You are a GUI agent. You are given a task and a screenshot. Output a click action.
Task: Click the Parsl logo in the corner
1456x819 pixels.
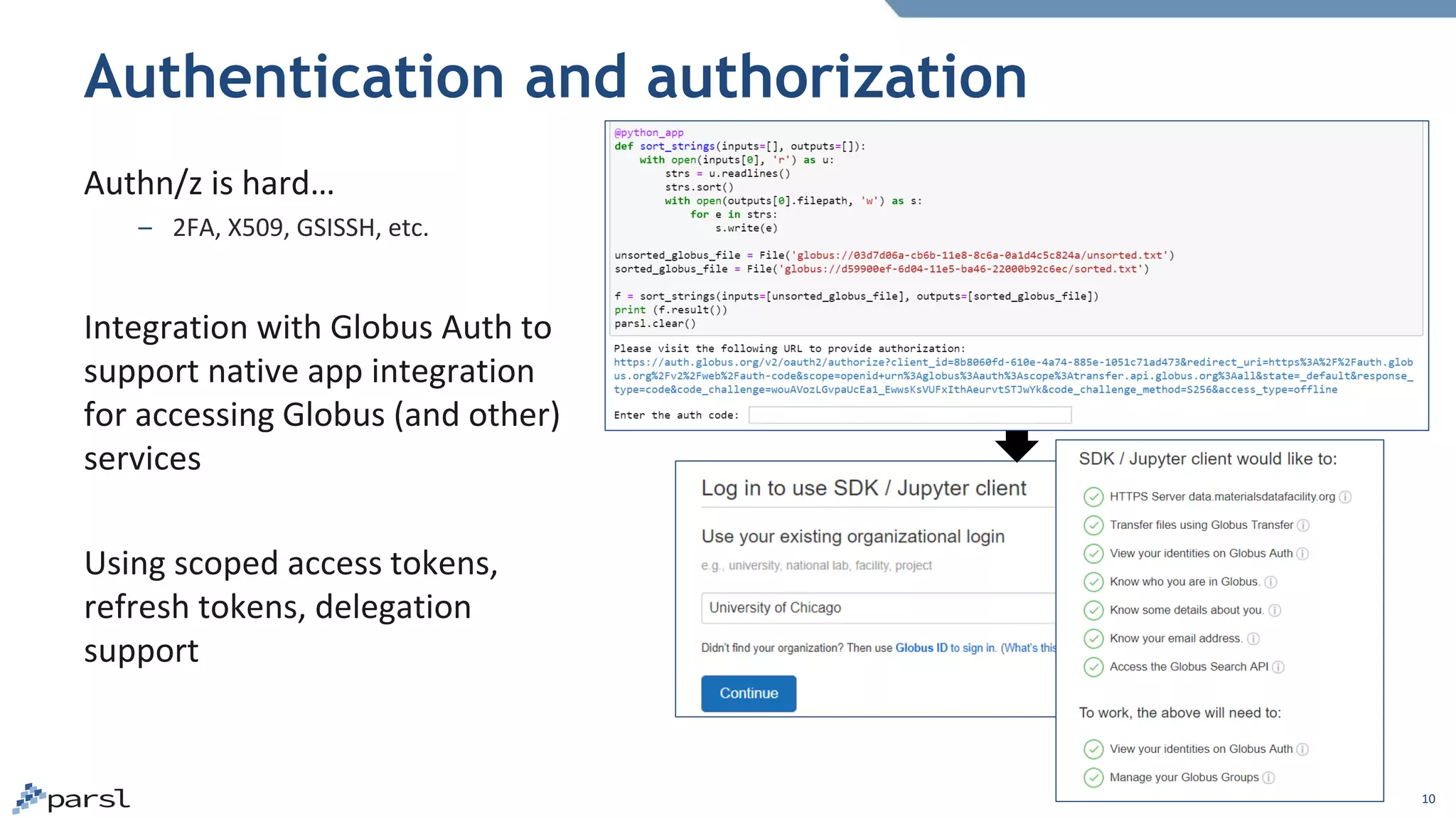pyautogui.click(x=72, y=798)
